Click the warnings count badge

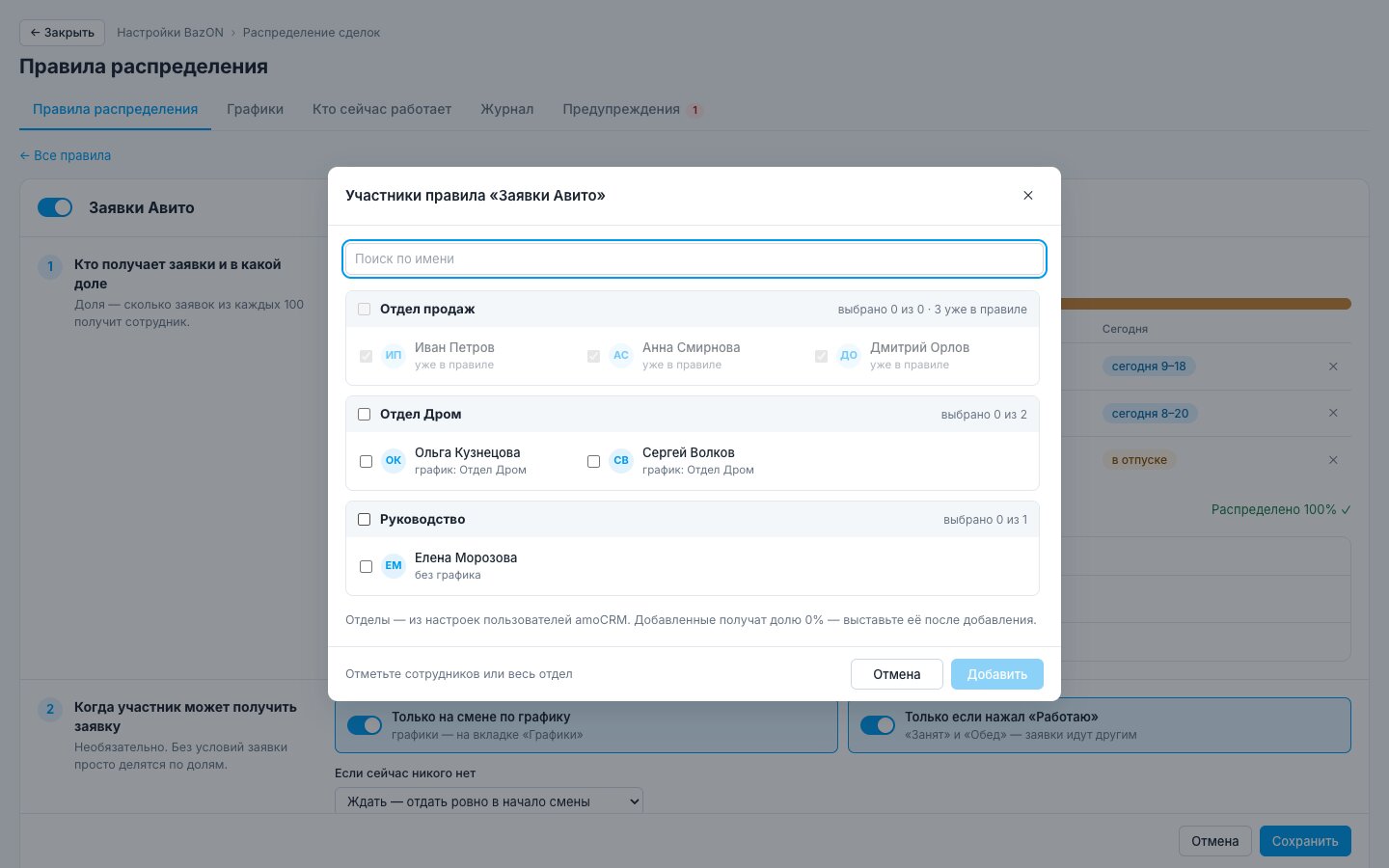tap(694, 110)
